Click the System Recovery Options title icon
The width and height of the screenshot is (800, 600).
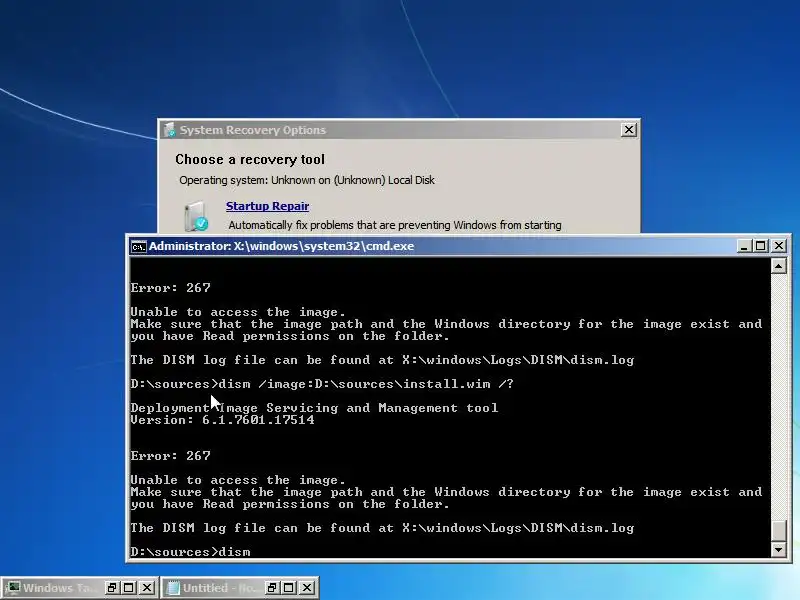(x=169, y=130)
